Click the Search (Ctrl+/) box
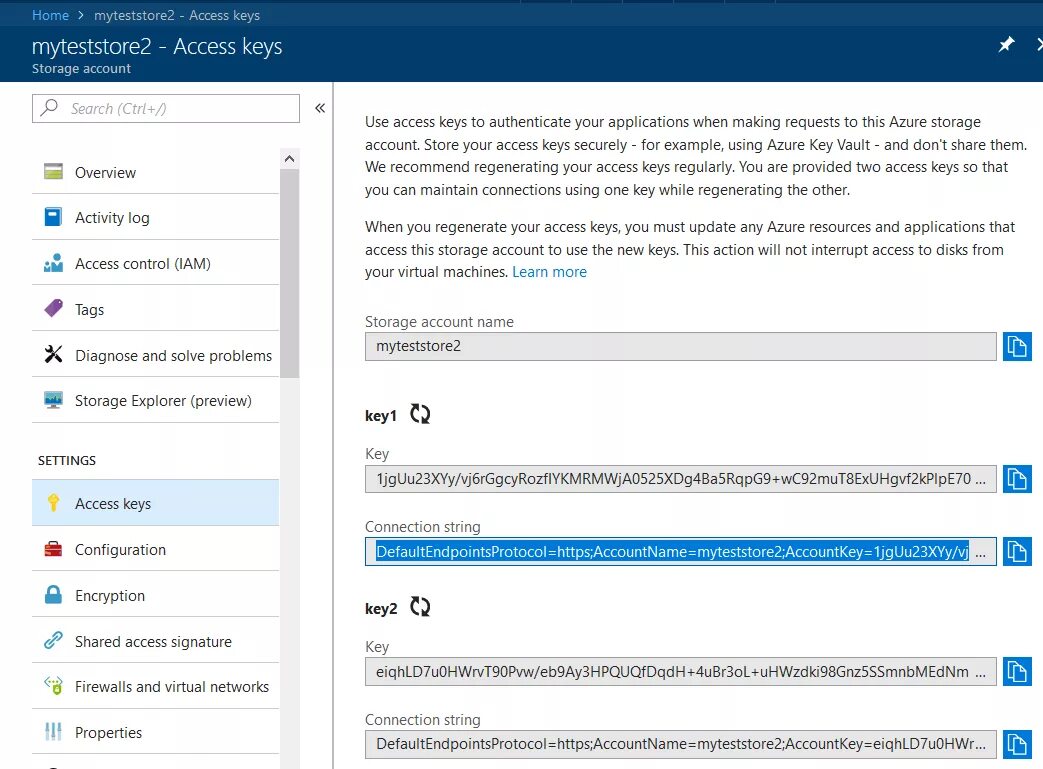 point(166,108)
